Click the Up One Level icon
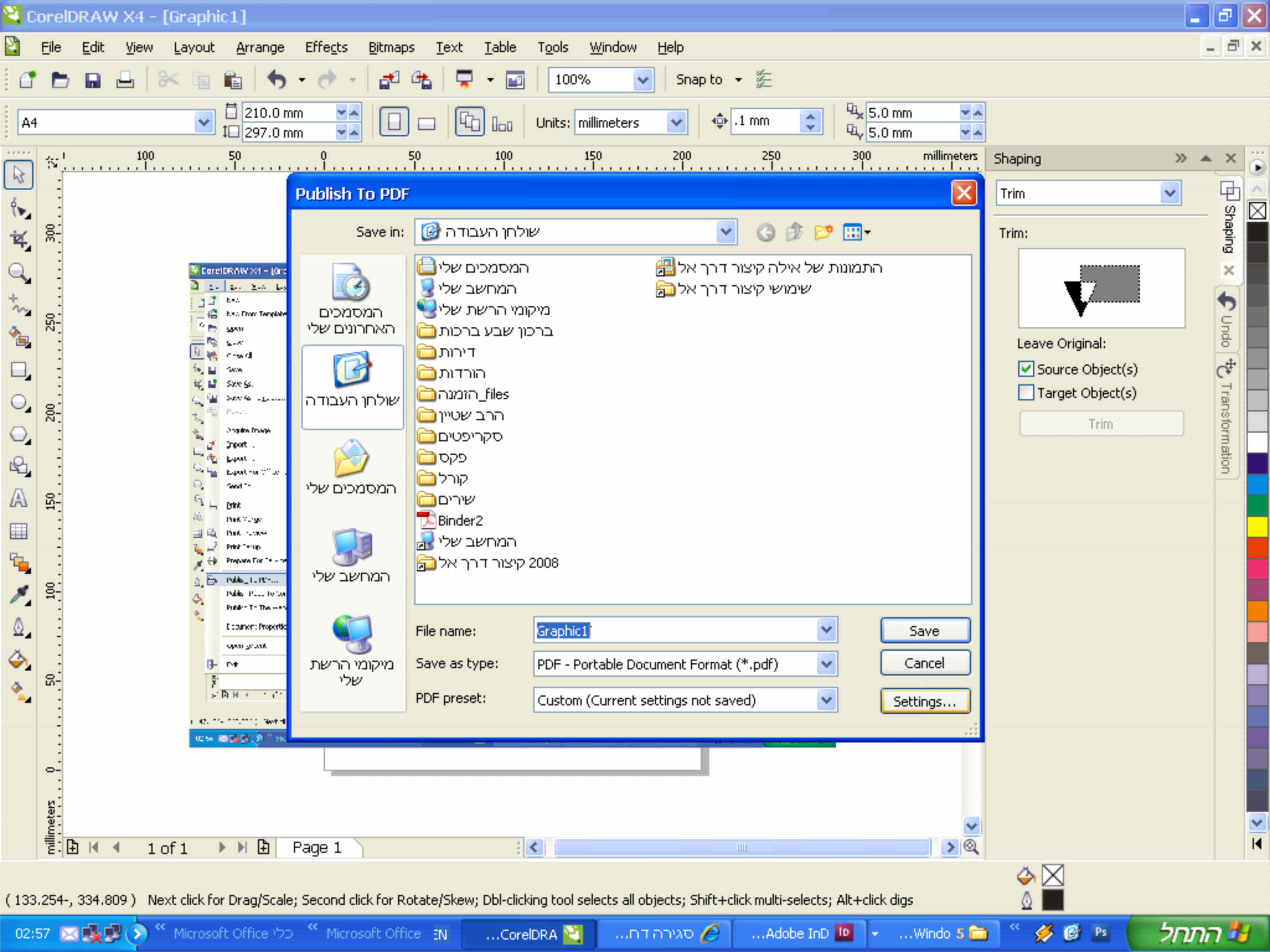The height and width of the screenshot is (952, 1270). 795,232
